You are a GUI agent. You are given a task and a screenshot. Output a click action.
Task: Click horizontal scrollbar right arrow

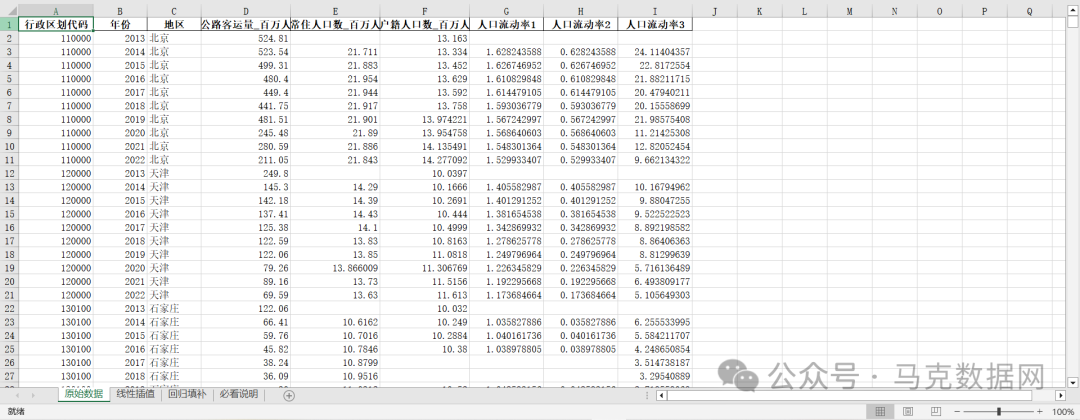1059,395
